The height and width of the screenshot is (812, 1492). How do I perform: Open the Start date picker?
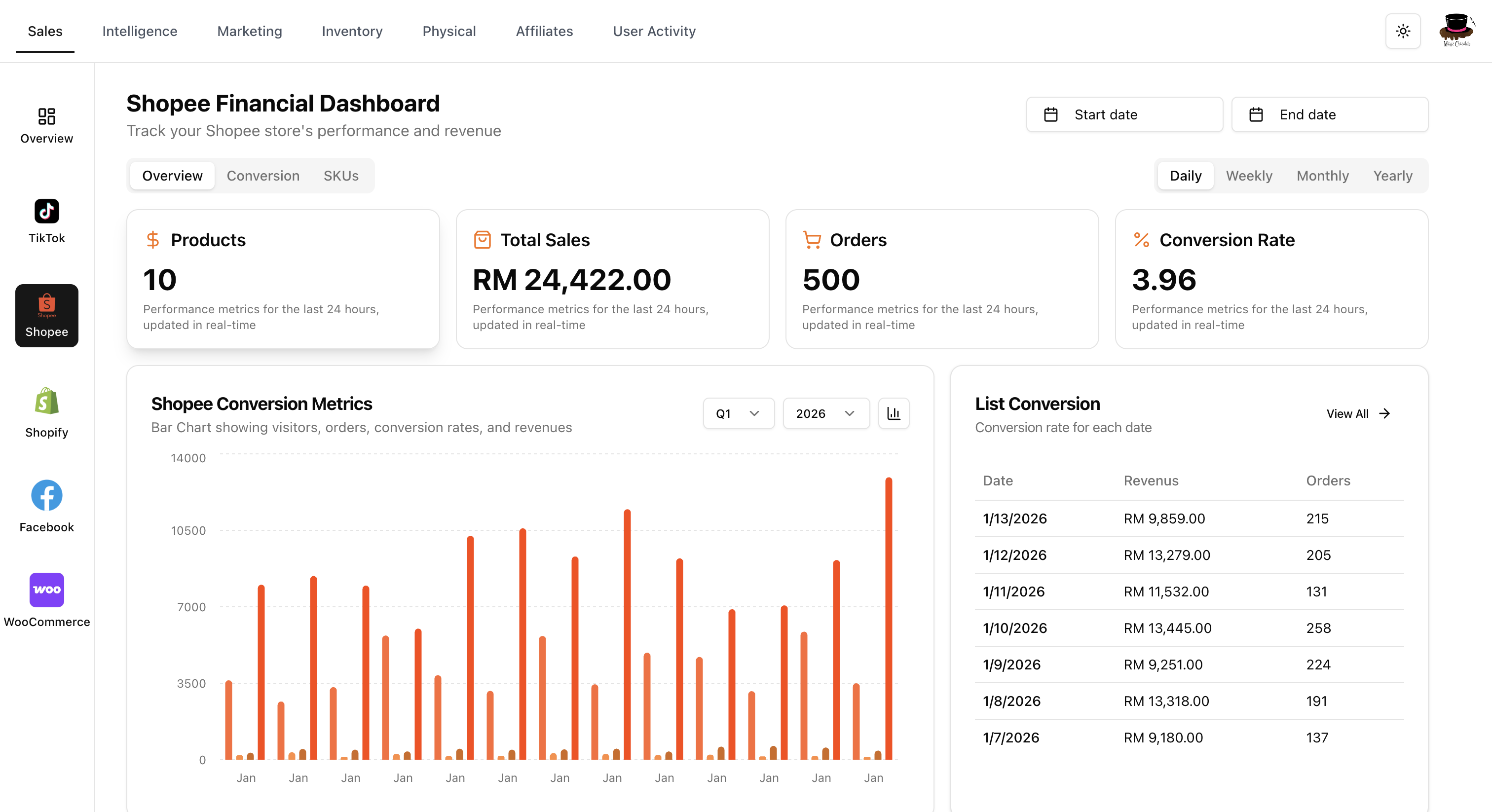pyautogui.click(x=1123, y=114)
